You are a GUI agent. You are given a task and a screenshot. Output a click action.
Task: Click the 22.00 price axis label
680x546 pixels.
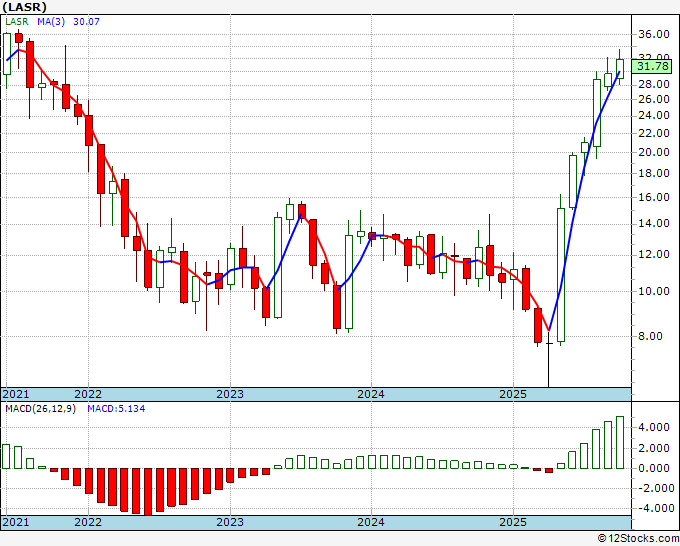pyautogui.click(x=654, y=133)
